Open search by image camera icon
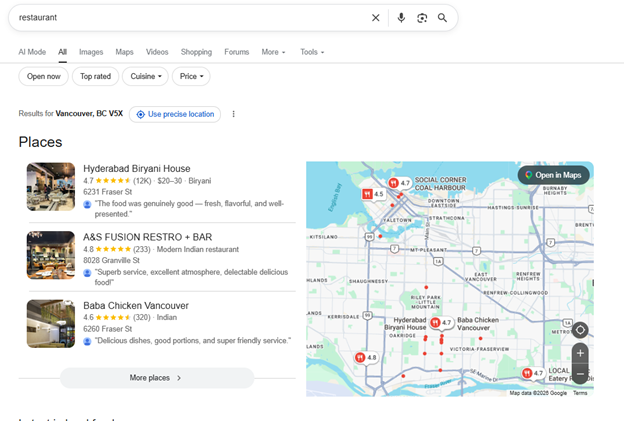 (422, 18)
